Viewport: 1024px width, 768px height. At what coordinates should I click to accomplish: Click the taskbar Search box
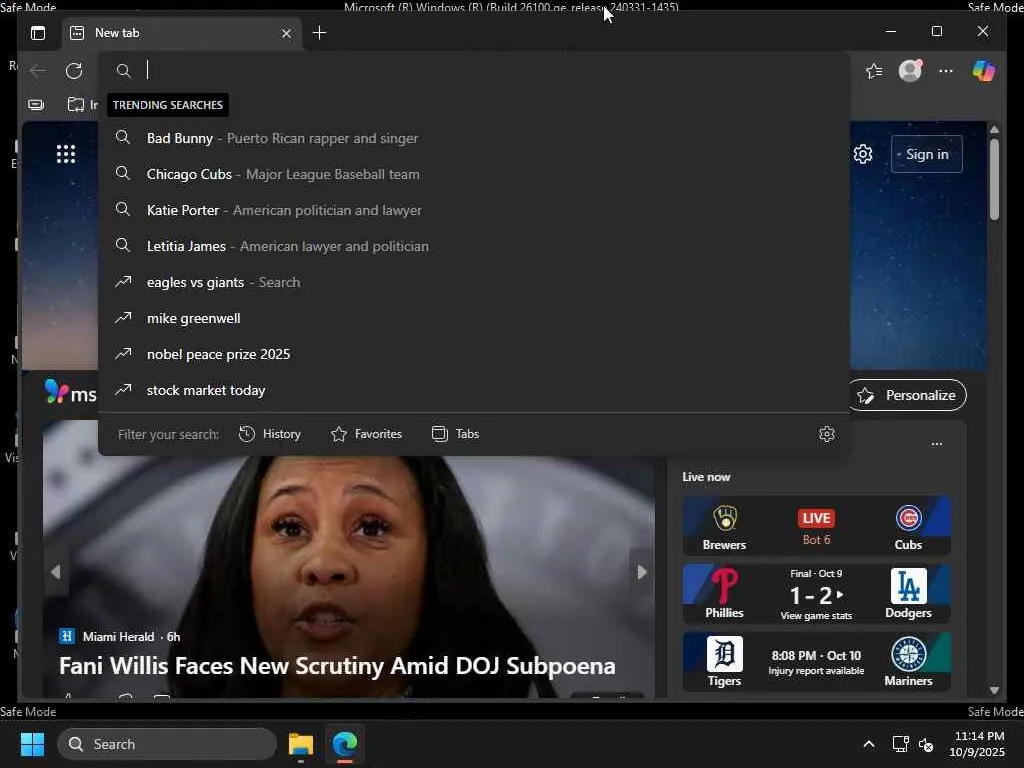point(167,744)
